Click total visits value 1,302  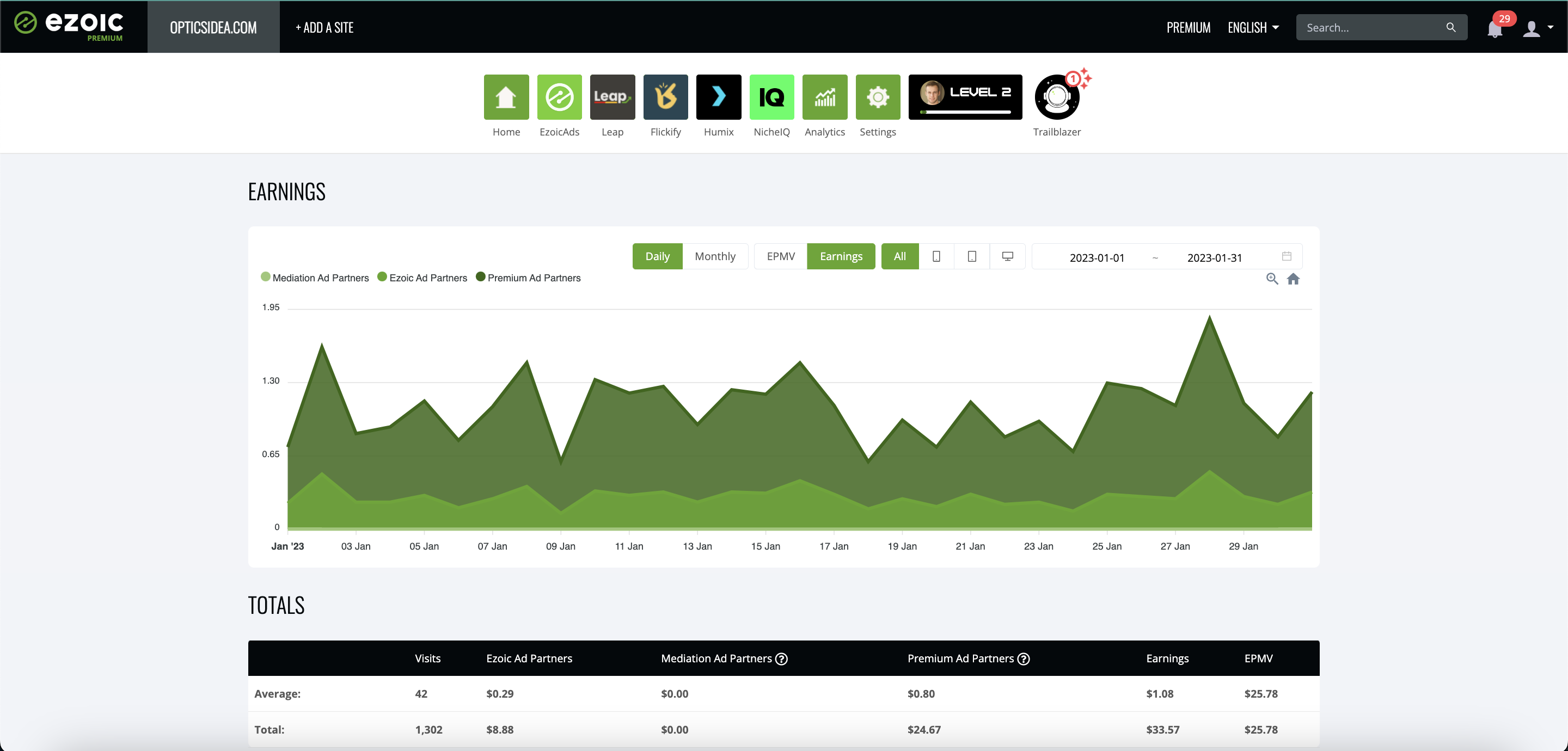pyautogui.click(x=428, y=729)
